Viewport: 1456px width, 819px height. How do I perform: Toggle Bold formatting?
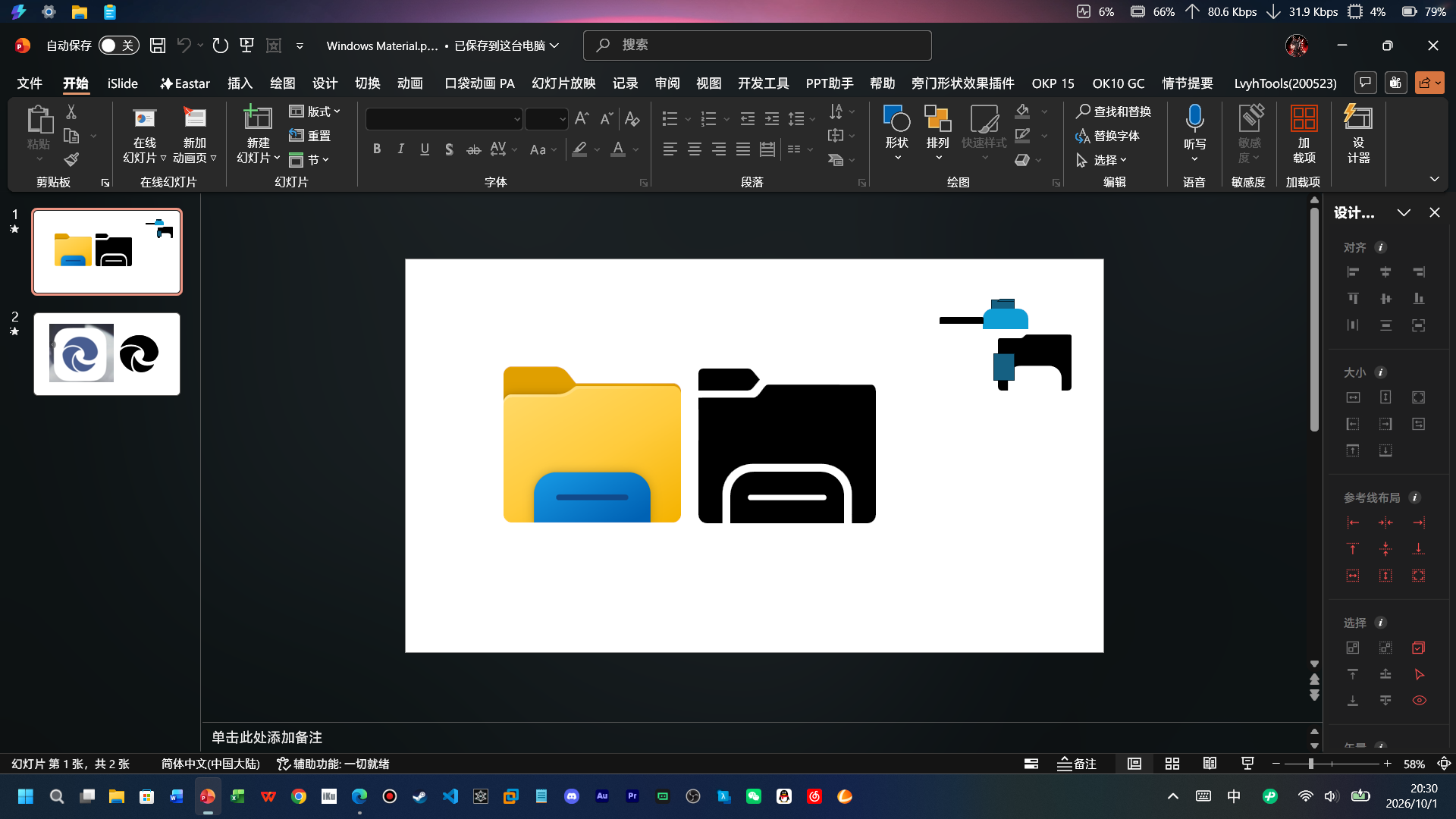tap(377, 149)
